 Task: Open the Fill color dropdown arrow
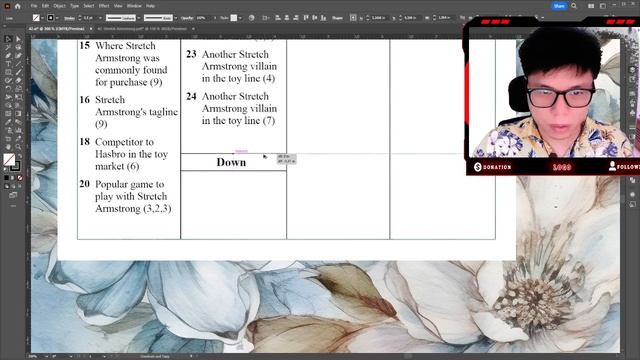click(43, 18)
